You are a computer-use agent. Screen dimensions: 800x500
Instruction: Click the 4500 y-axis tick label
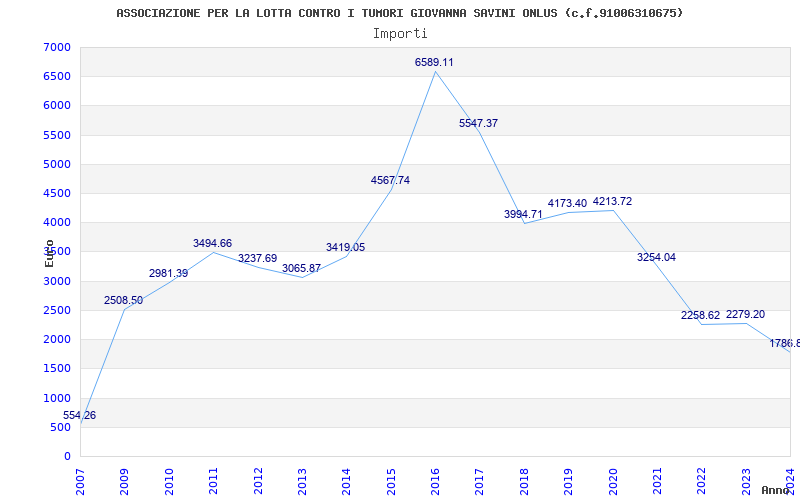[57, 193]
